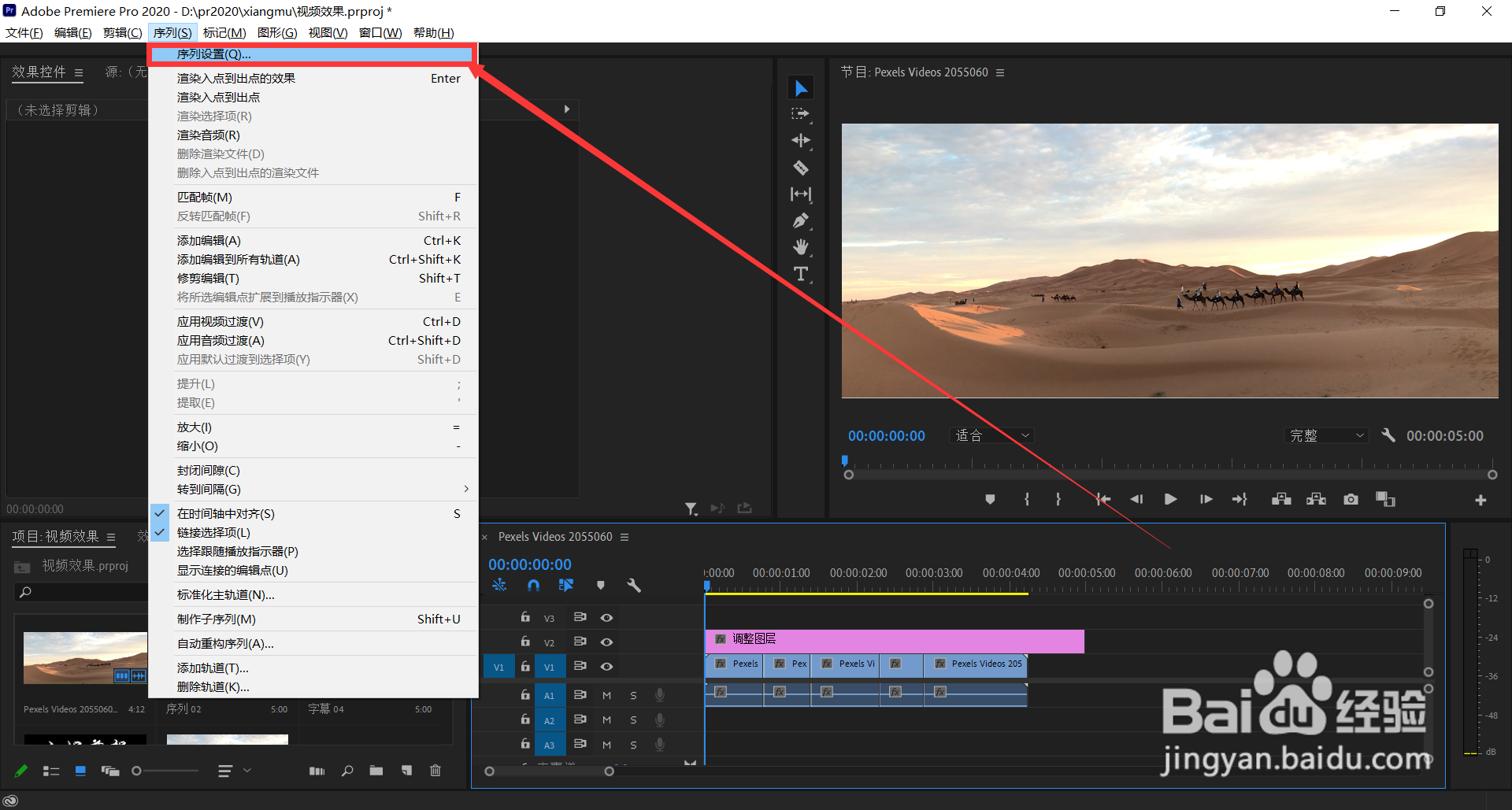Open Program monitor settings wrench

[x=1388, y=435]
